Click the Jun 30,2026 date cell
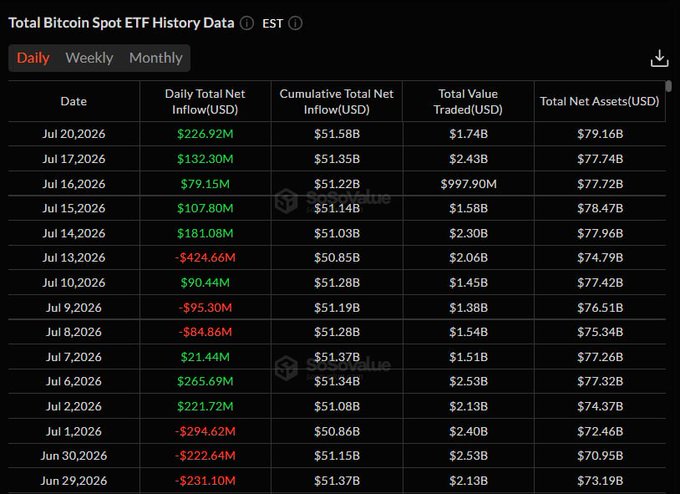680x494 pixels. point(74,456)
